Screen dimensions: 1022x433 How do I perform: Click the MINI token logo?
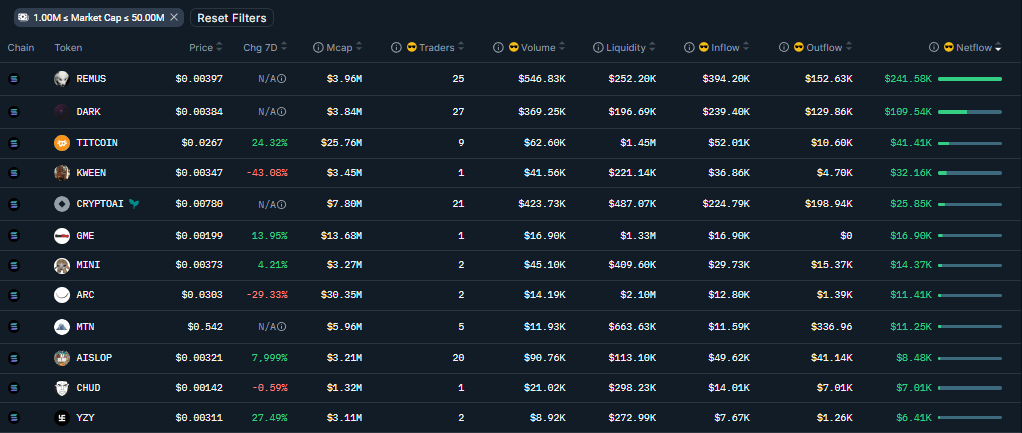(61, 265)
